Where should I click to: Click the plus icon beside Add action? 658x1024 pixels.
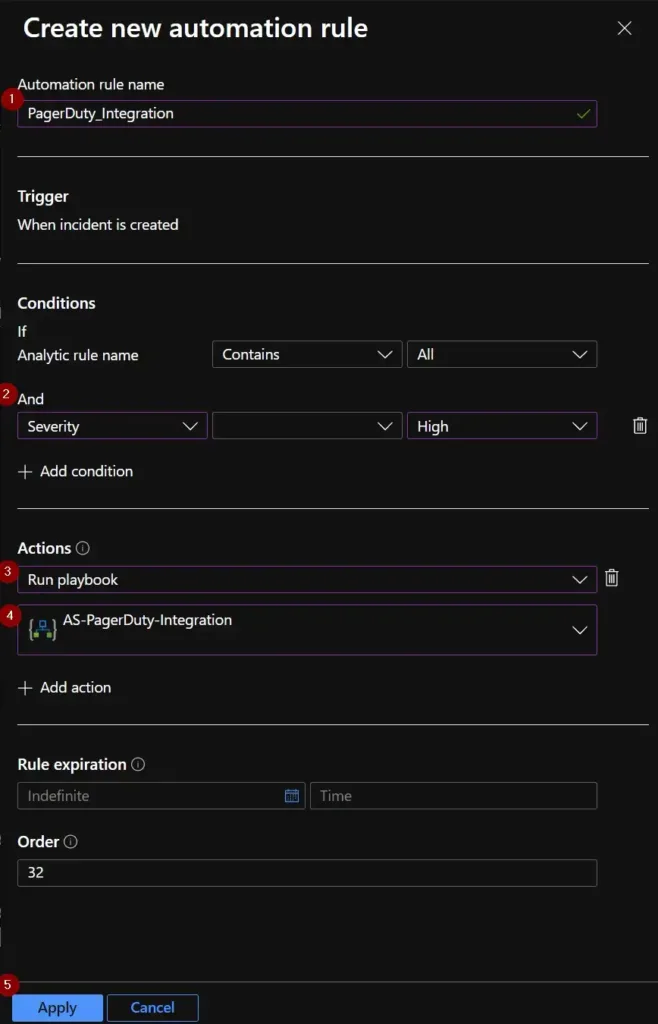click(23, 687)
